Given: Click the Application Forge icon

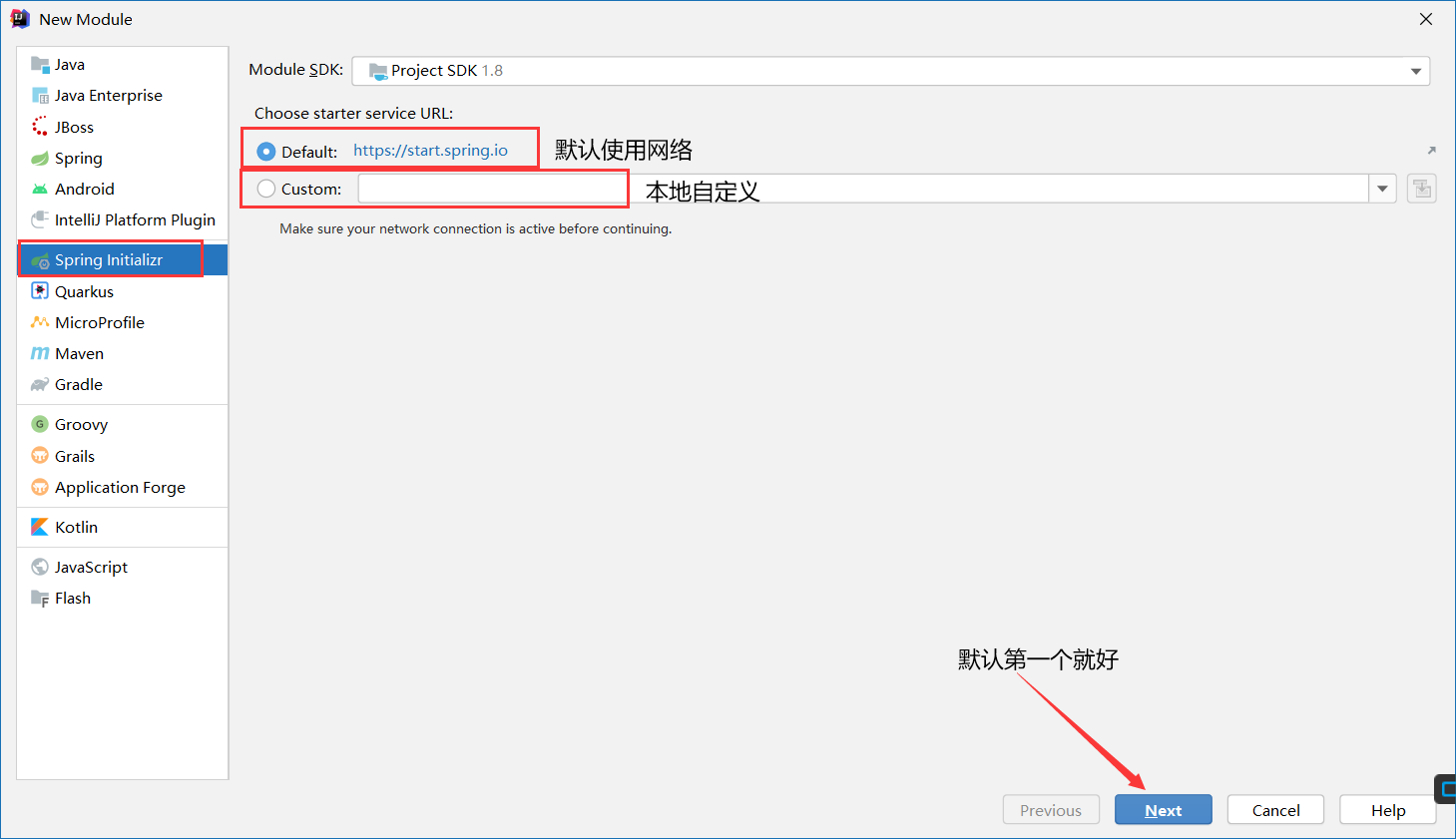Looking at the screenshot, I should (x=40, y=487).
